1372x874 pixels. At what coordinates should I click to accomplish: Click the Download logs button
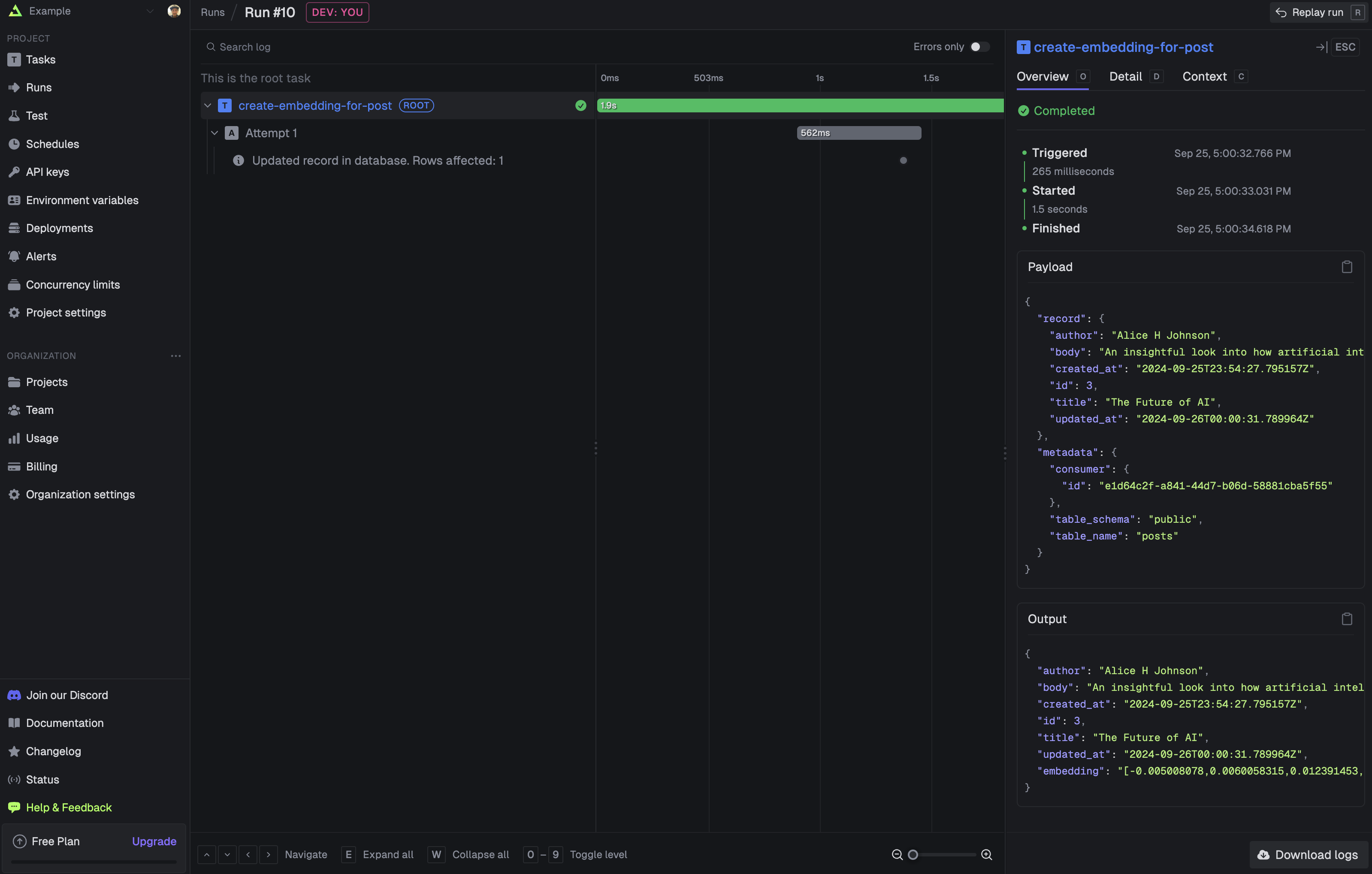(1308, 855)
